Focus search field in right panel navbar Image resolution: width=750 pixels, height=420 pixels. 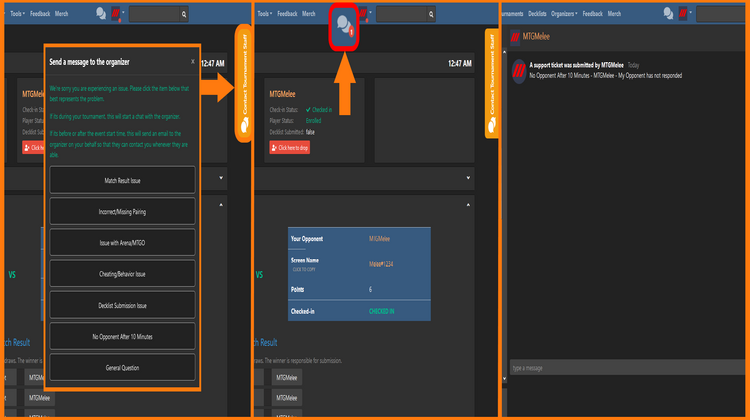[x=722, y=14]
